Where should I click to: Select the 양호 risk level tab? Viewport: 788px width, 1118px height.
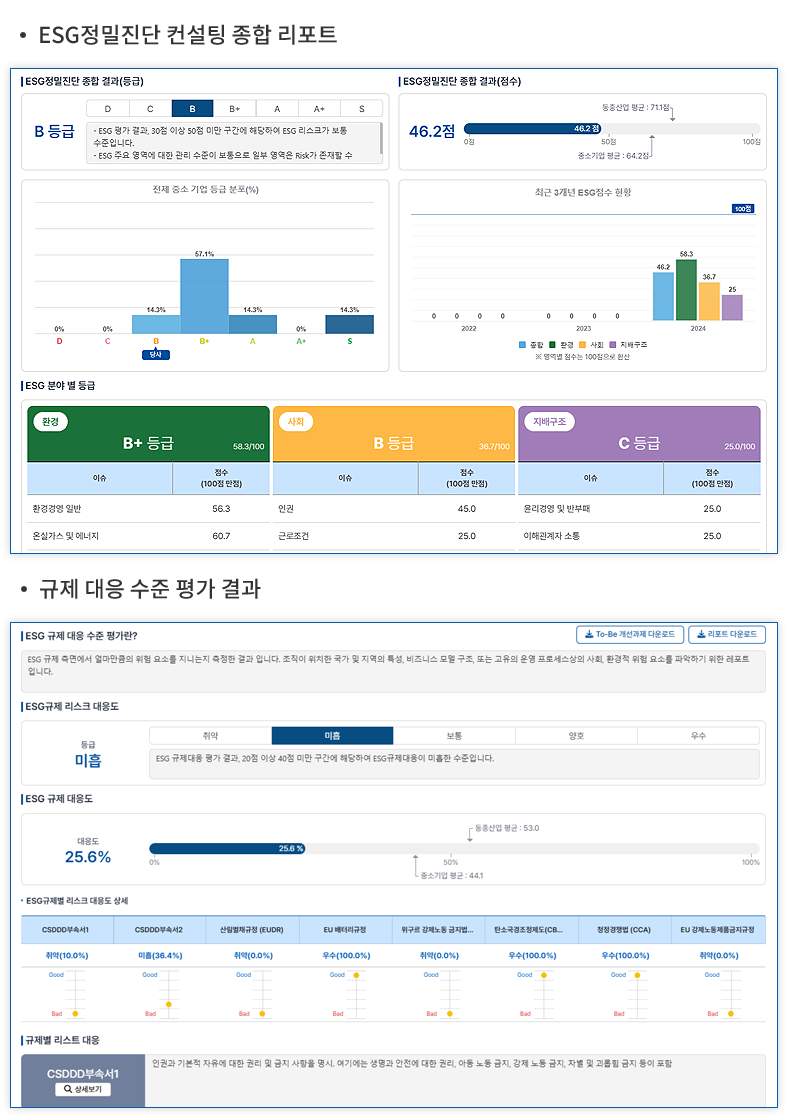click(576, 736)
